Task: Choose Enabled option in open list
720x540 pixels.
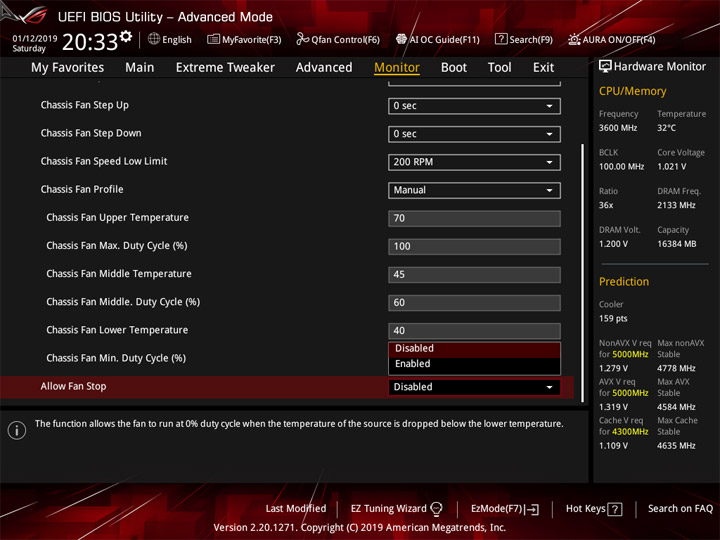Action: pyautogui.click(x=474, y=364)
